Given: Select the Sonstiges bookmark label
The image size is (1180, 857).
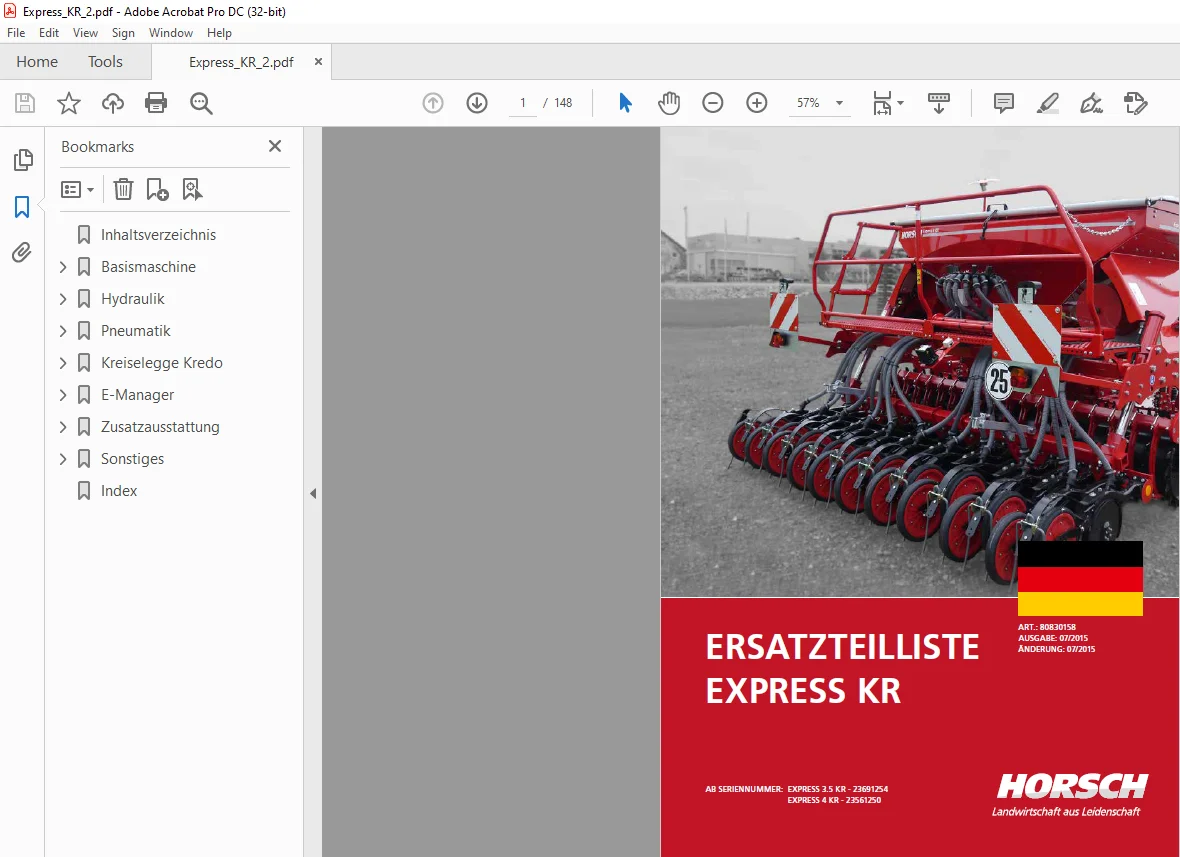Looking at the screenshot, I should coord(132,459).
